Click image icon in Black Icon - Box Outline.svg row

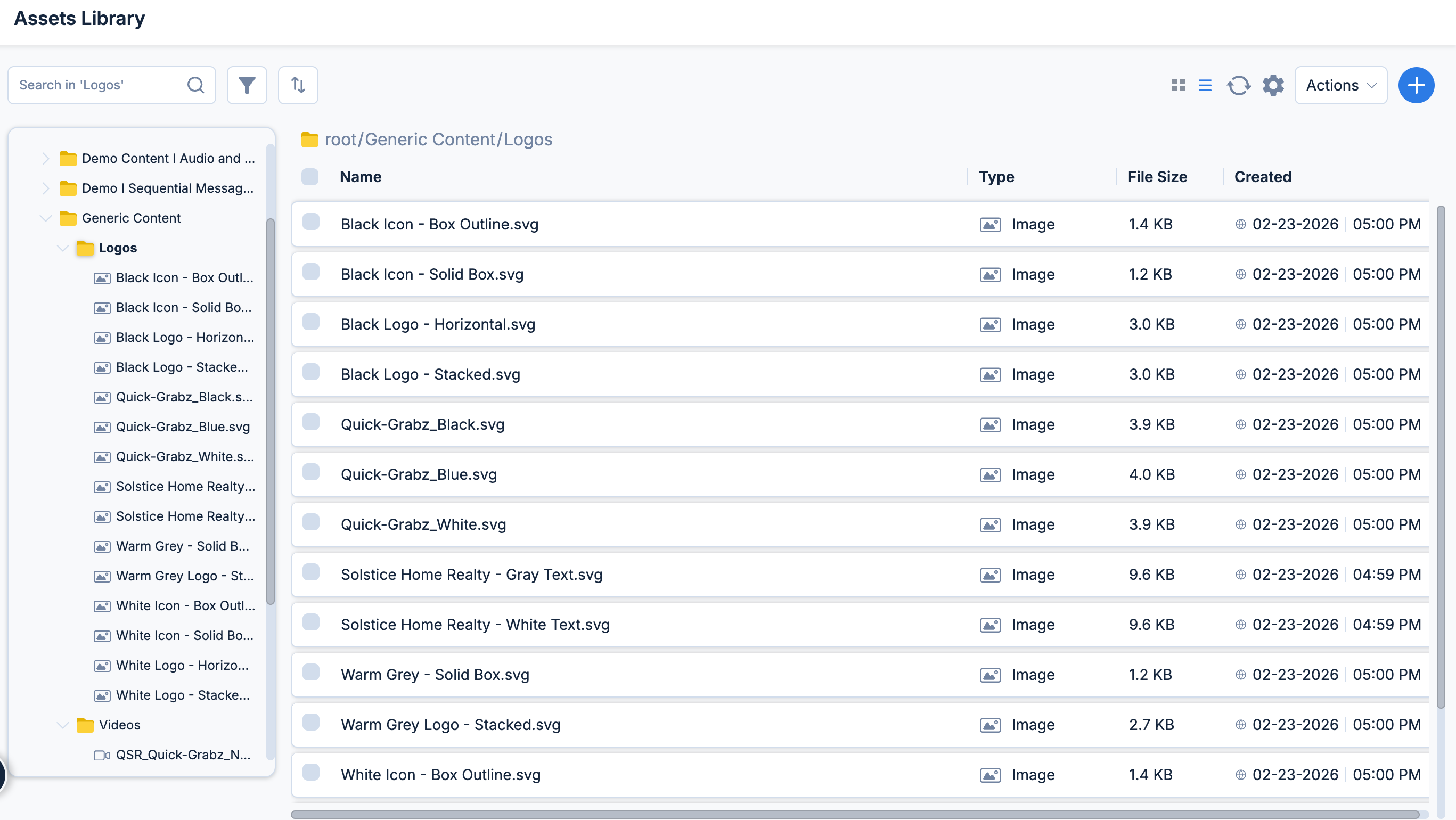pyautogui.click(x=990, y=225)
